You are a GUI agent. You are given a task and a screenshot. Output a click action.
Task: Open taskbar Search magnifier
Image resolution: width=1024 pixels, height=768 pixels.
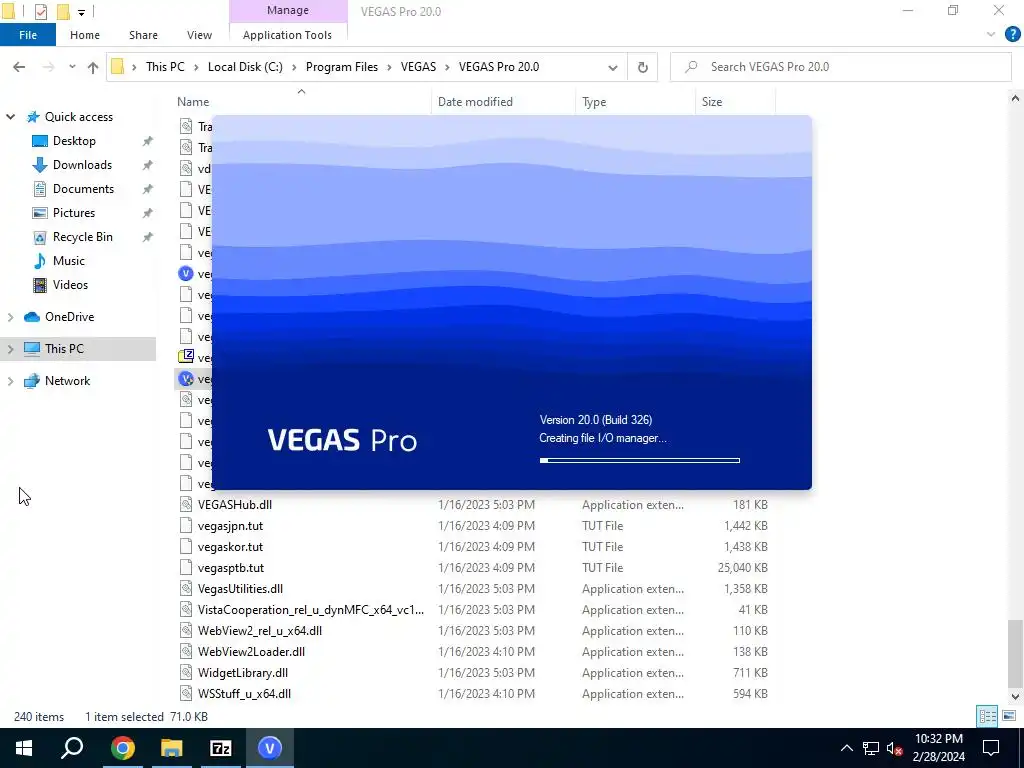72,748
